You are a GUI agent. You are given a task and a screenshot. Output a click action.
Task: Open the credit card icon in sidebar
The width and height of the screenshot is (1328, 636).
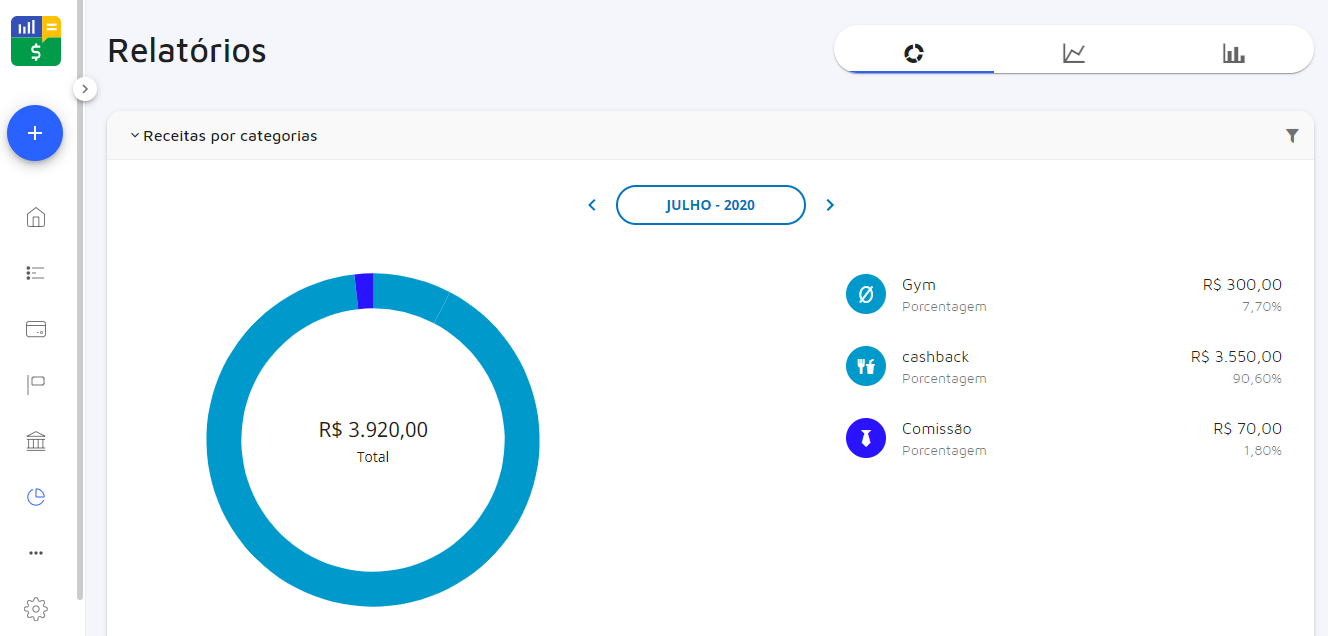pos(36,329)
